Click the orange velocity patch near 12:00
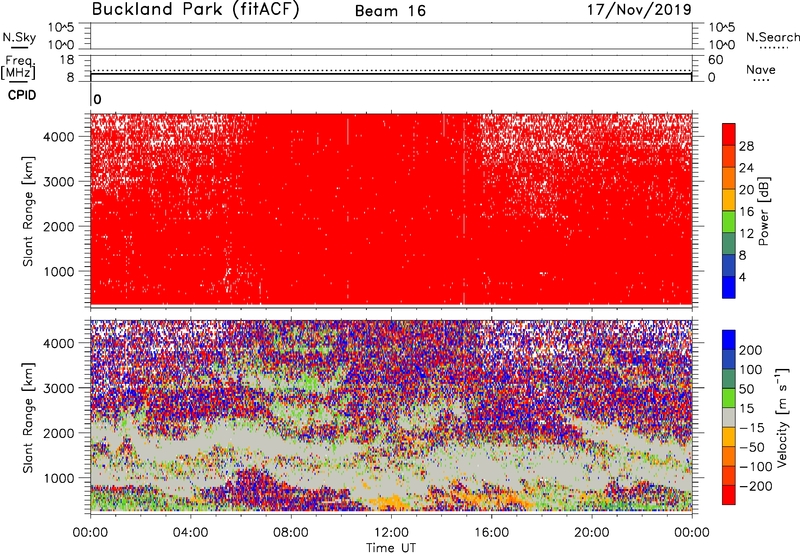 click(390, 501)
